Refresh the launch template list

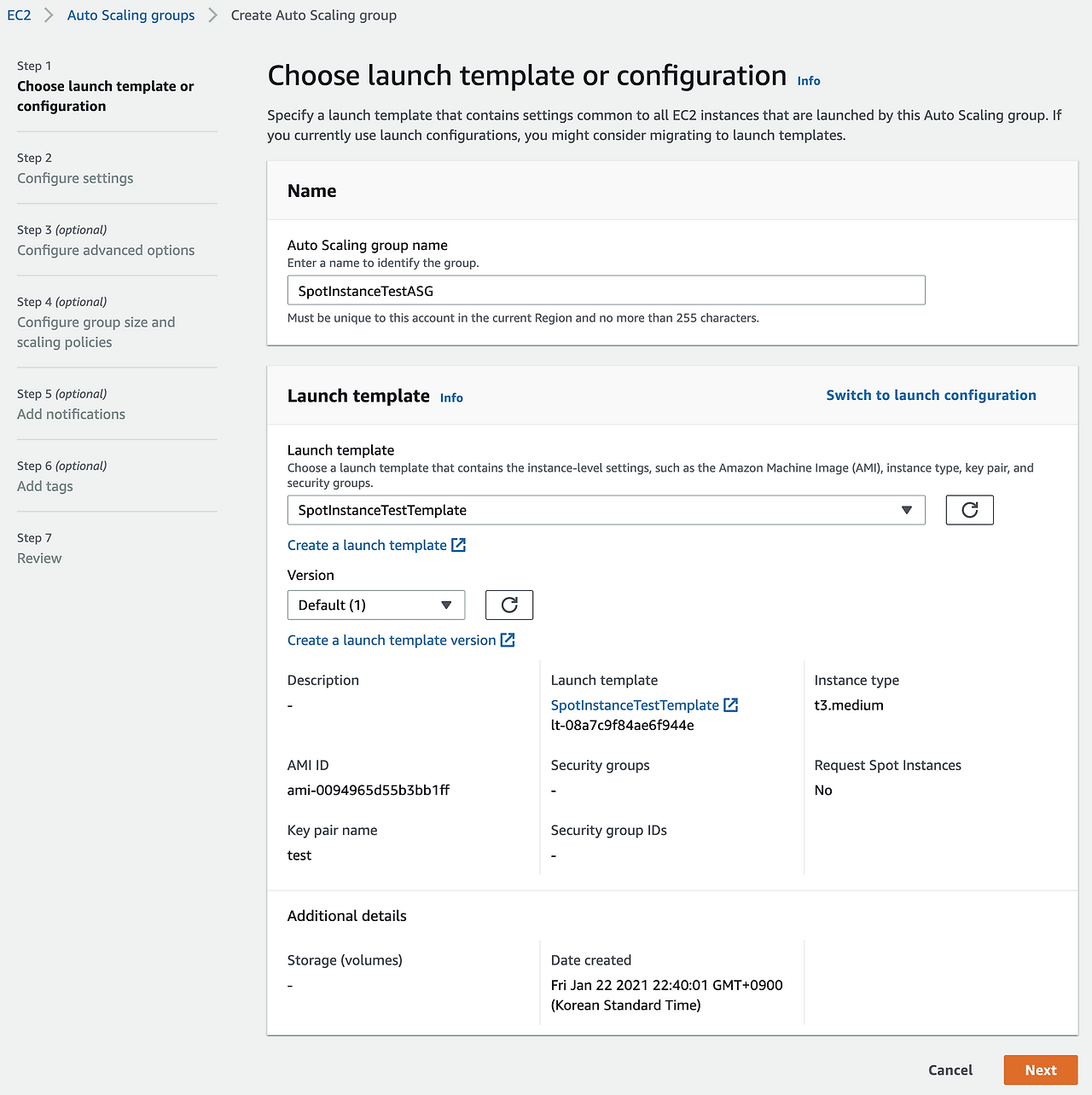pos(969,510)
